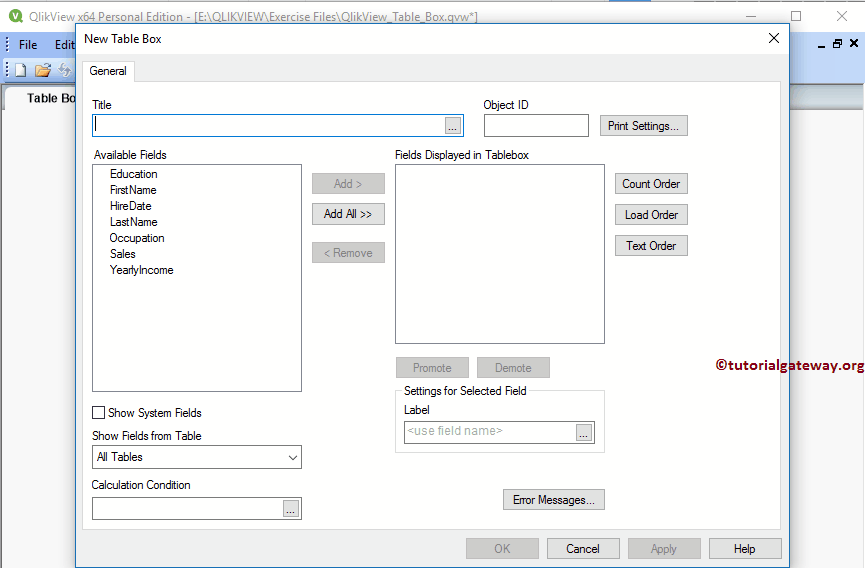Close the inner document window
The height and width of the screenshot is (568, 865).
coord(854,43)
